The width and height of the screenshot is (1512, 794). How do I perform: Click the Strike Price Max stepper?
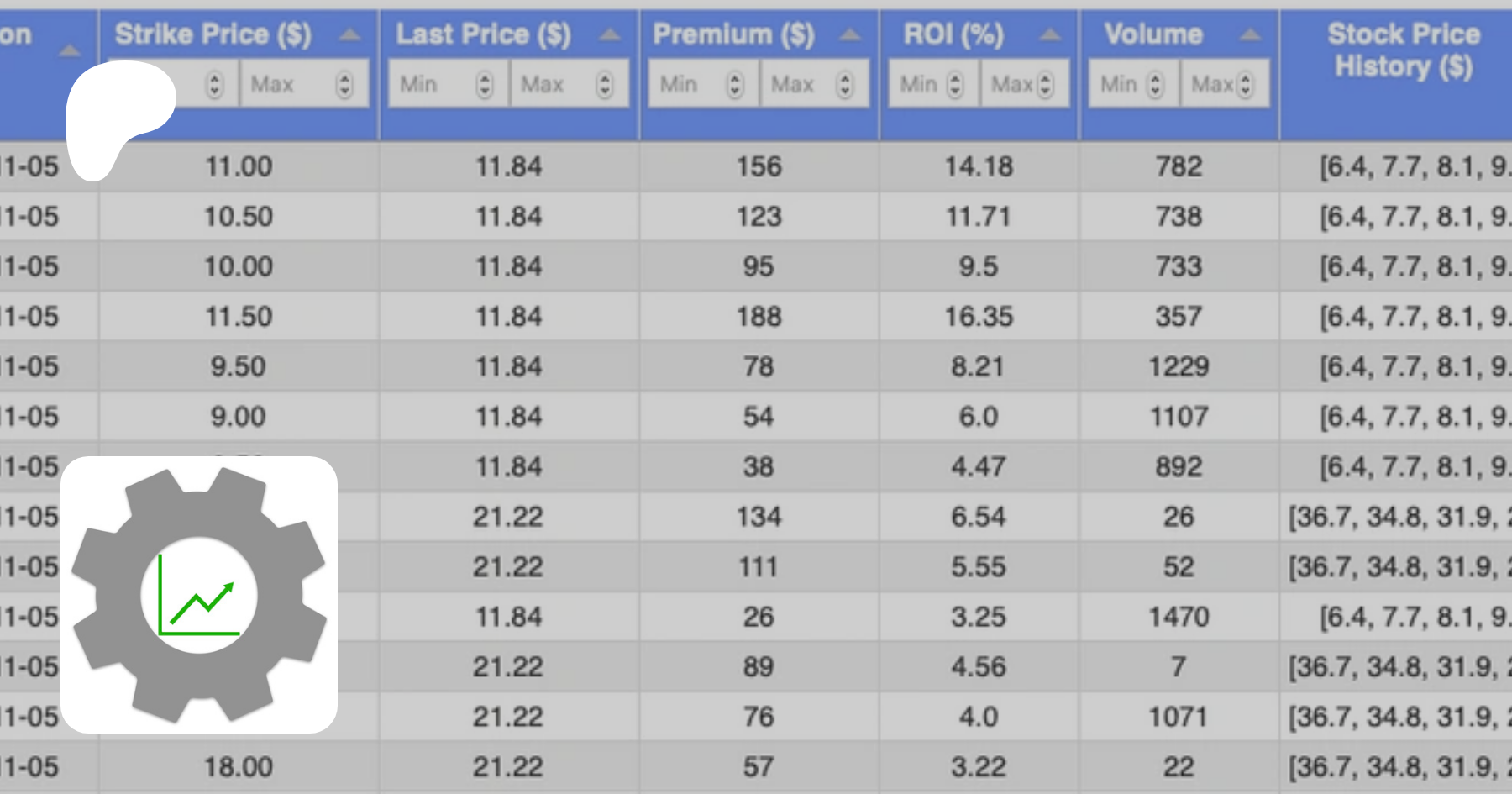344,84
